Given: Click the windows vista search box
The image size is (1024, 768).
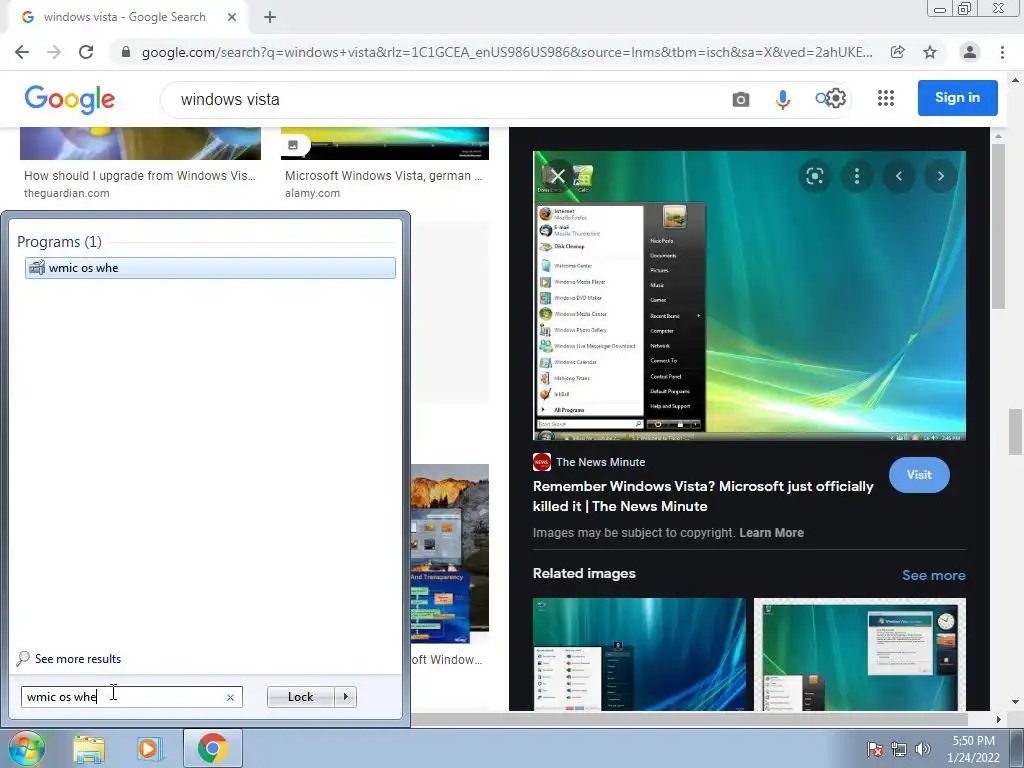Looking at the screenshot, I should 444,99.
